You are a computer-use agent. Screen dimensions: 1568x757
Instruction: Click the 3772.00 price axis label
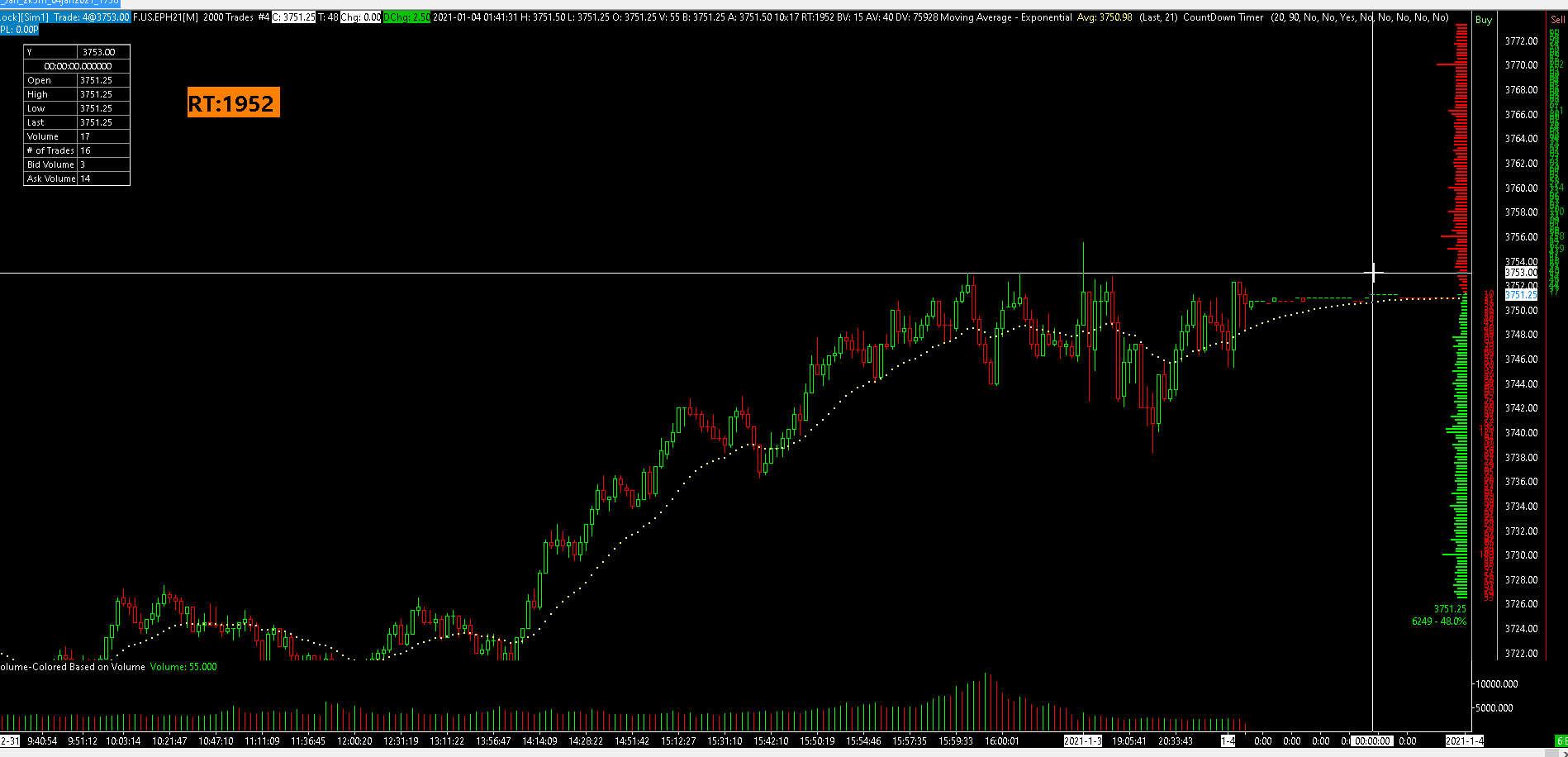tap(1521, 41)
